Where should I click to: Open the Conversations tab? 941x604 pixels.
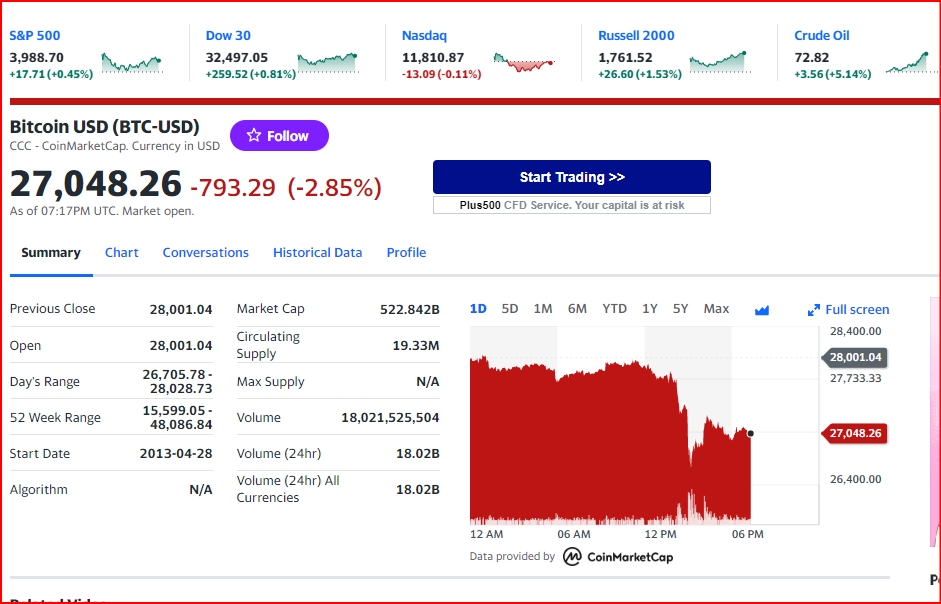(x=205, y=253)
